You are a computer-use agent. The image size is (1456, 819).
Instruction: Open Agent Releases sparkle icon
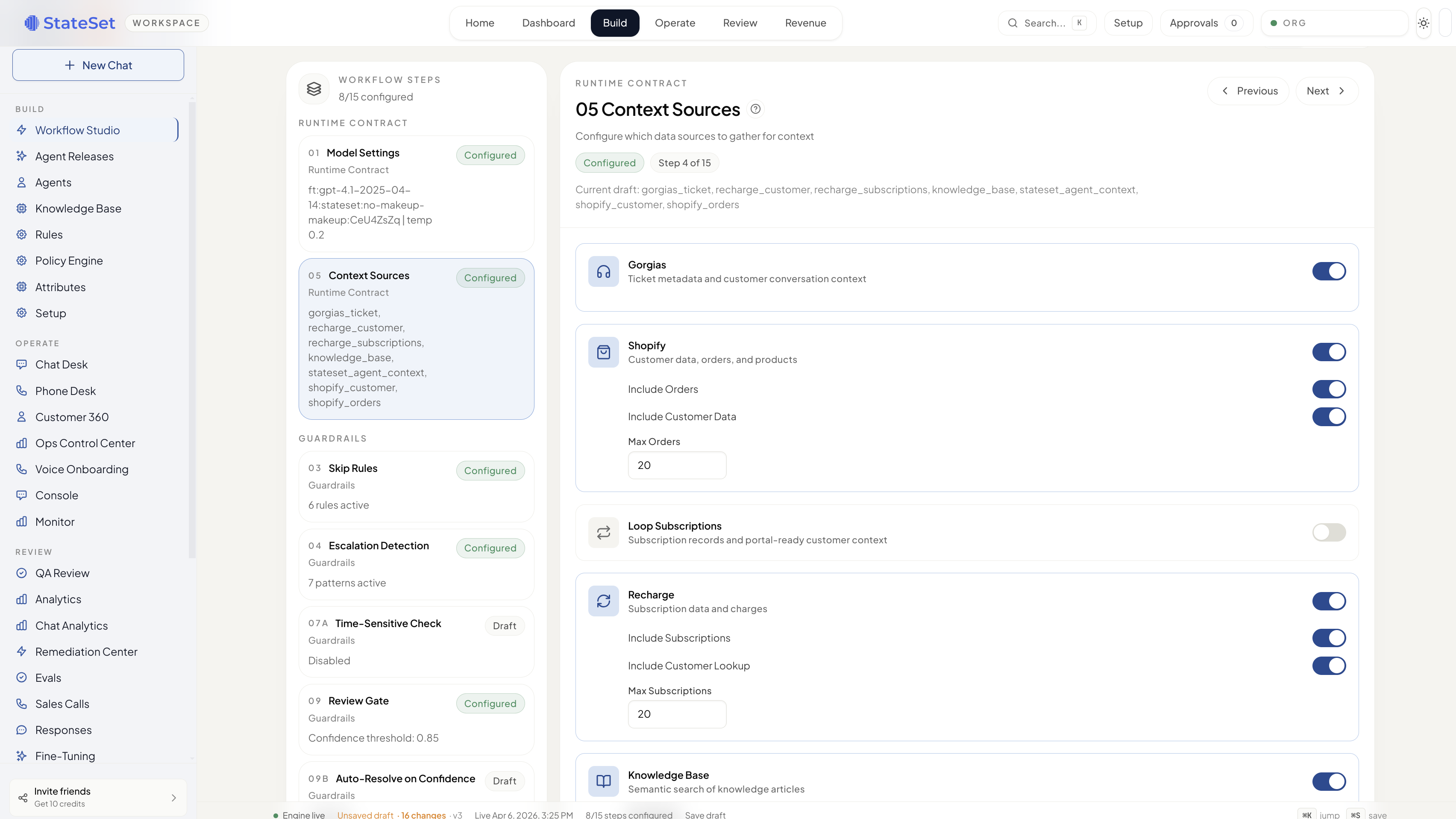pyautogui.click(x=21, y=156)
